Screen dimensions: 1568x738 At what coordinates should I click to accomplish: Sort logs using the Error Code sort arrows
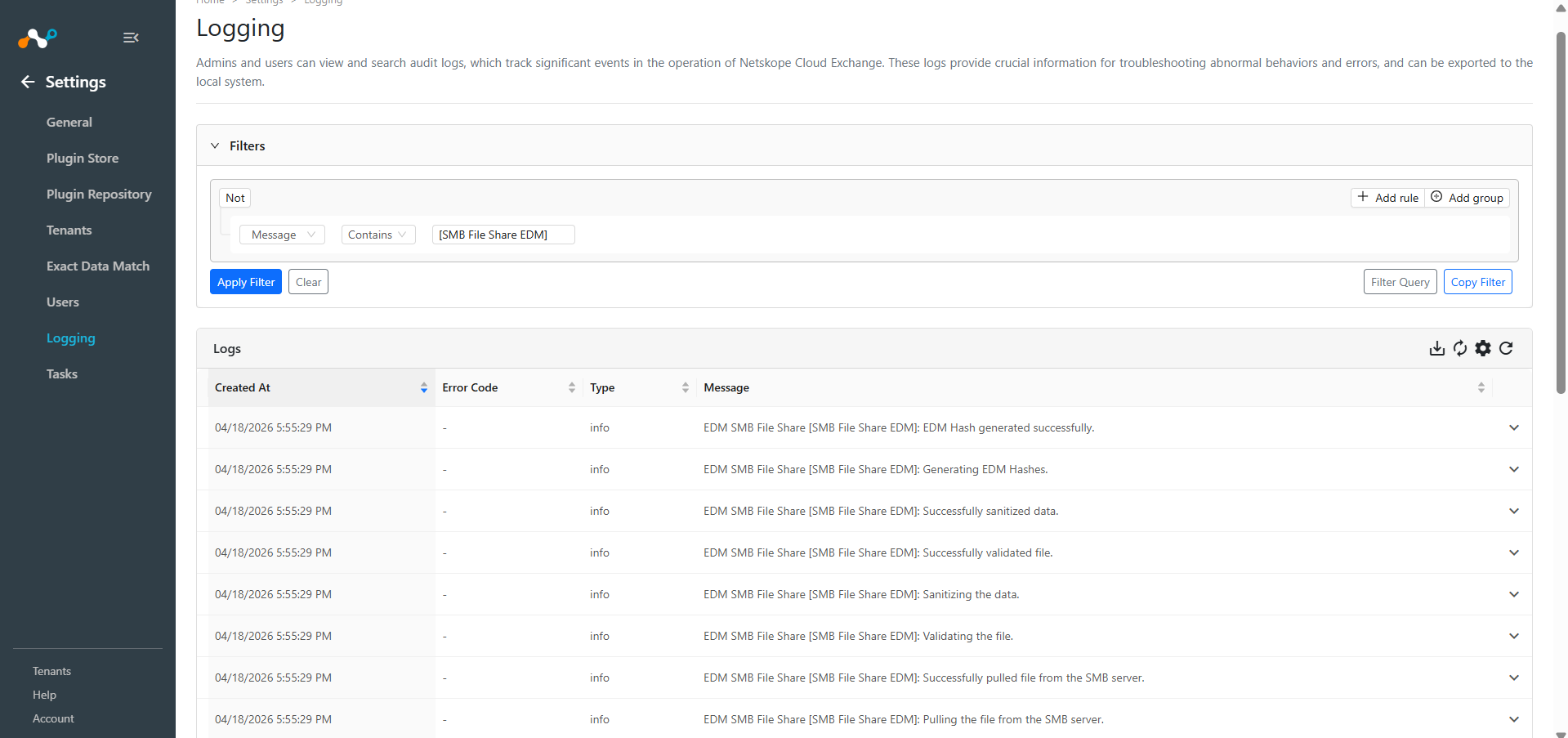point(572,388)
